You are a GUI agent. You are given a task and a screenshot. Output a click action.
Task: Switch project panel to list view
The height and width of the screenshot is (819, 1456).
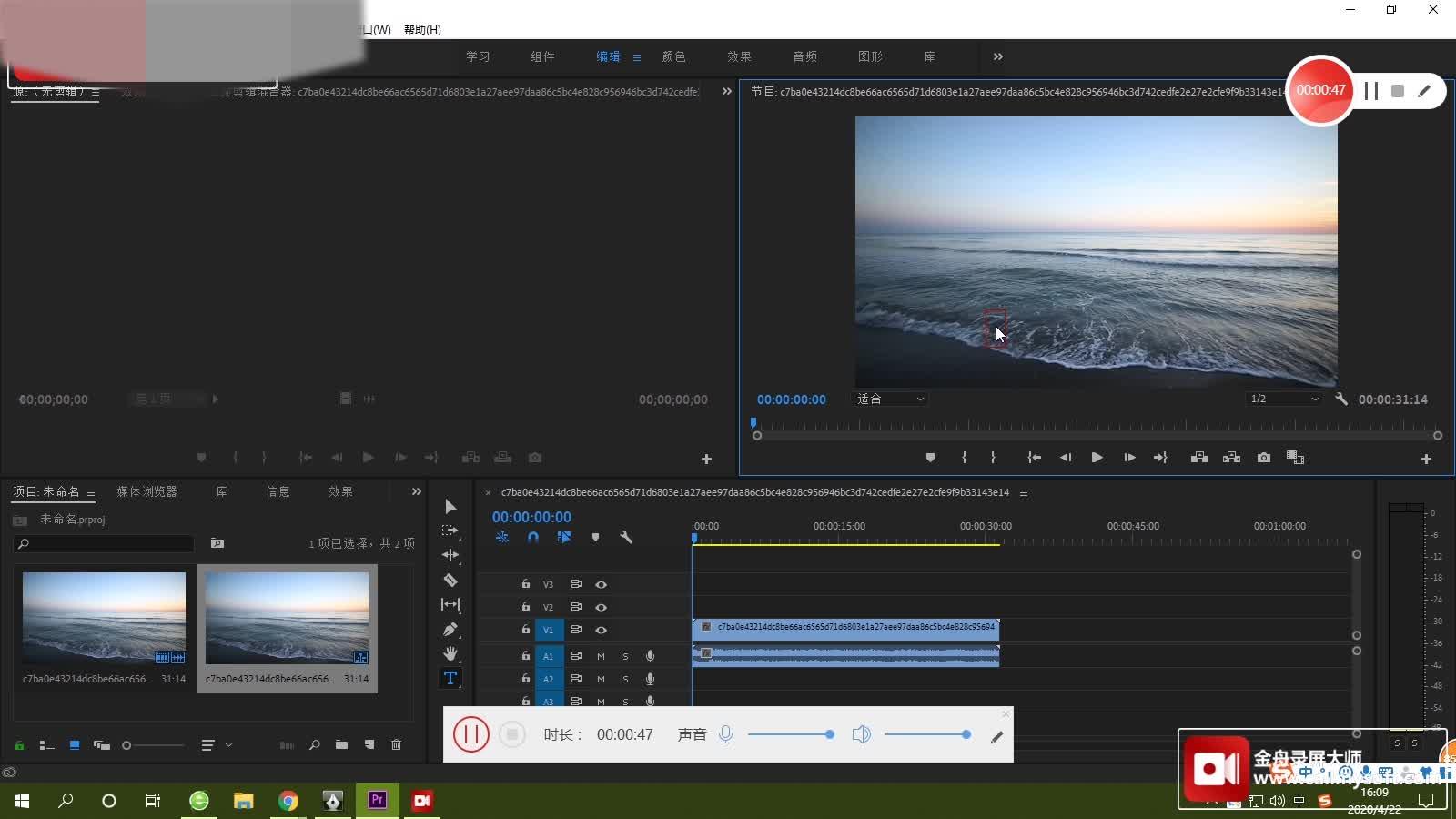tap(47, 745)
